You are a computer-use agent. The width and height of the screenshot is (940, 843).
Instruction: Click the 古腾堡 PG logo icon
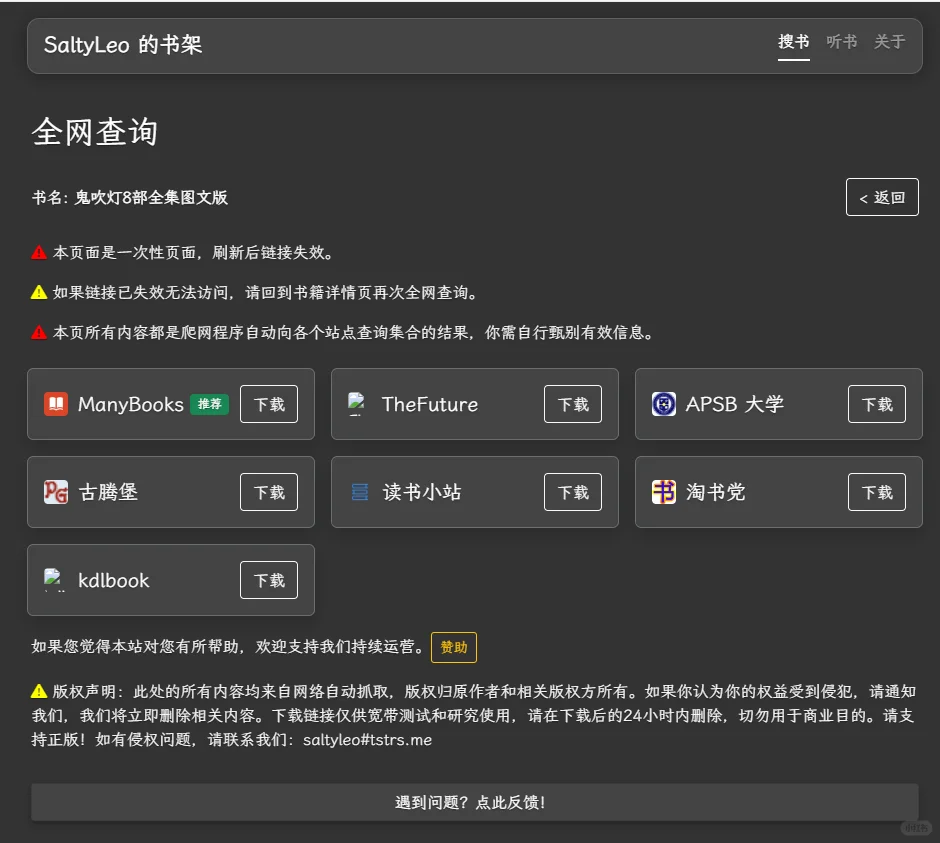point(55,492)
